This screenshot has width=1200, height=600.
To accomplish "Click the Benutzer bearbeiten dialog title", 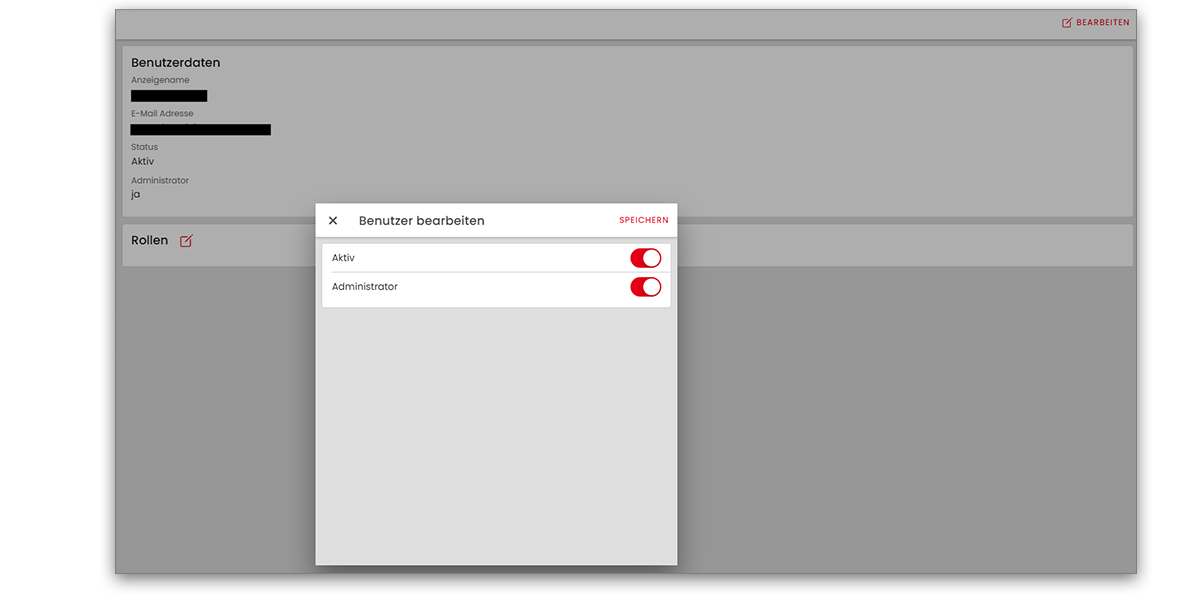I will pos(421,221).
